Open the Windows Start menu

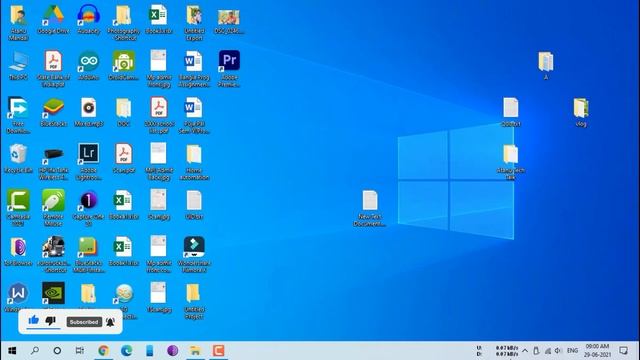pyautogui.click(x=12, y=351)
